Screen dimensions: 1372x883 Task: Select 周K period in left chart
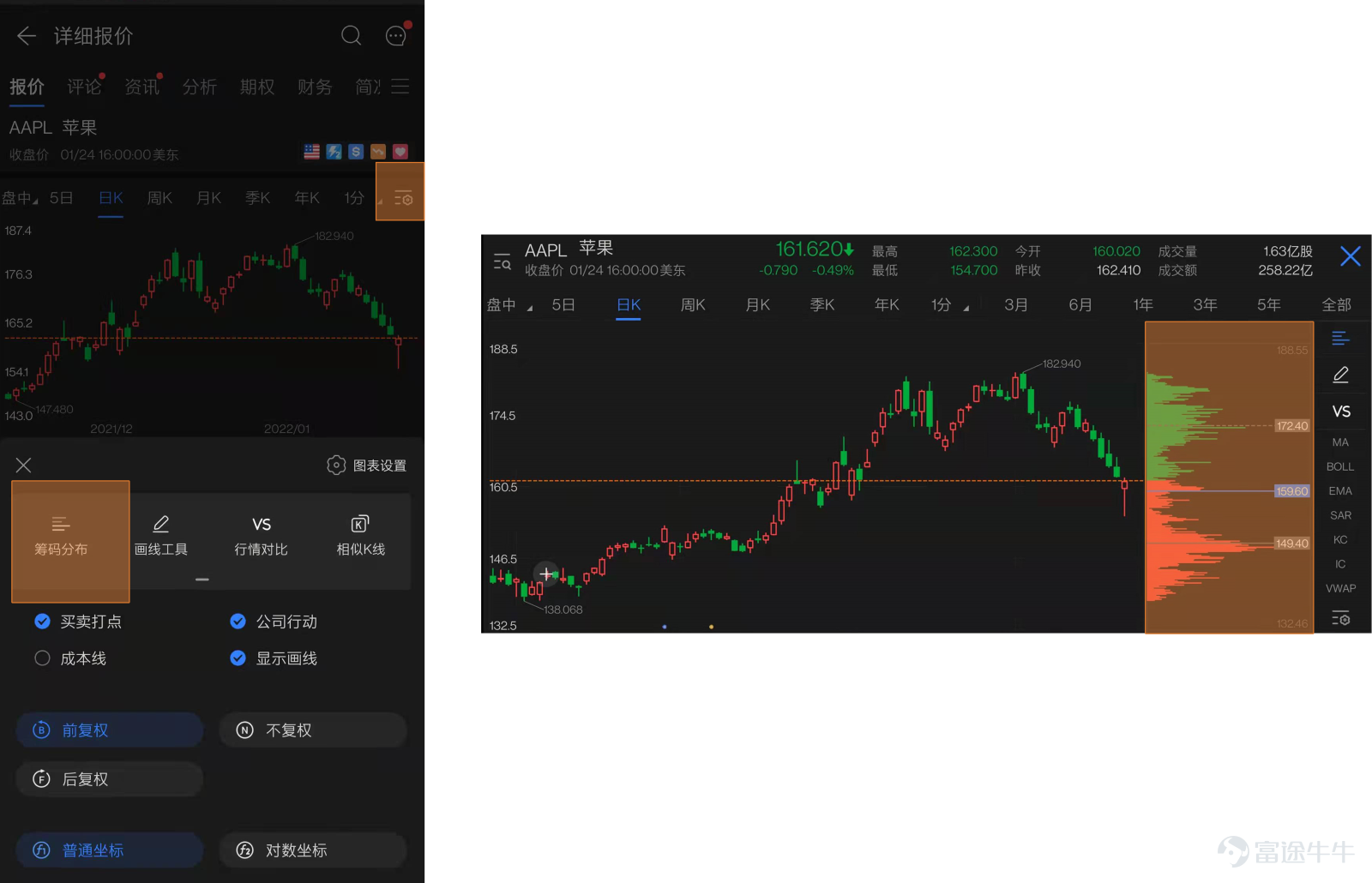159,198
